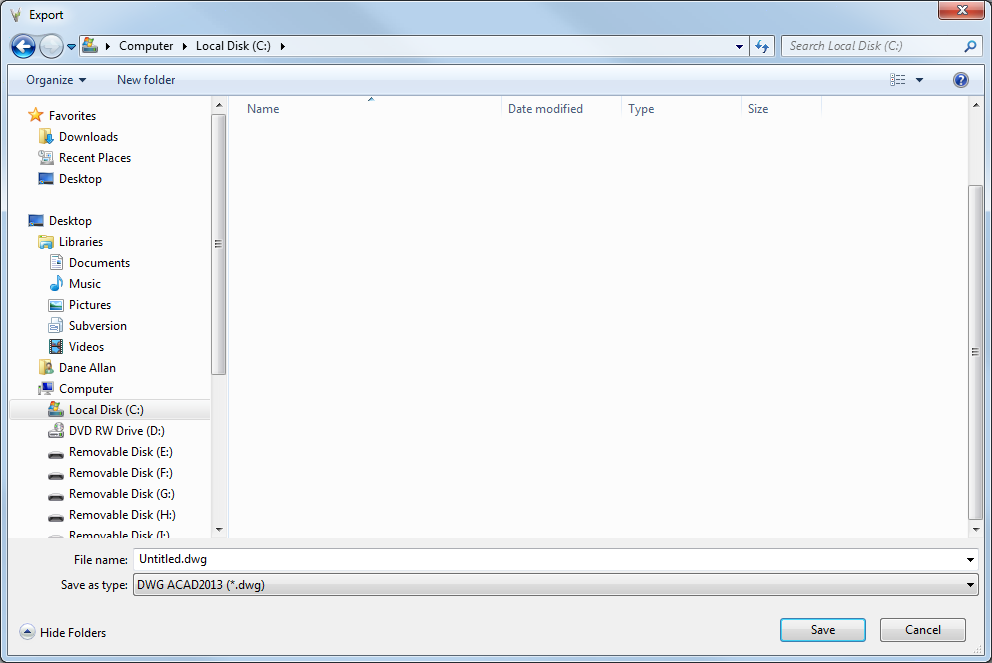Click the Downloads folder icon

click(x=46, y=137)
